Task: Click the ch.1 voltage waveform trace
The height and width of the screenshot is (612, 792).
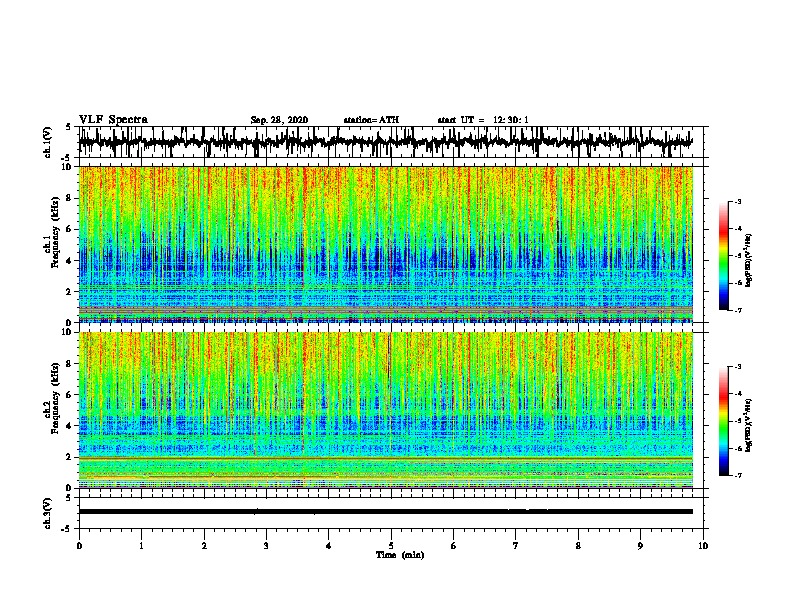Action: pyautogui.click(x=385, y=142)
